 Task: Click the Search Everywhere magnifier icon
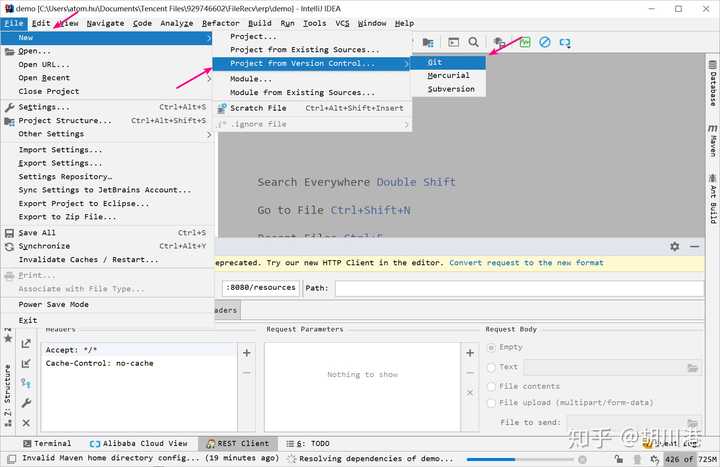coord(473,42)
